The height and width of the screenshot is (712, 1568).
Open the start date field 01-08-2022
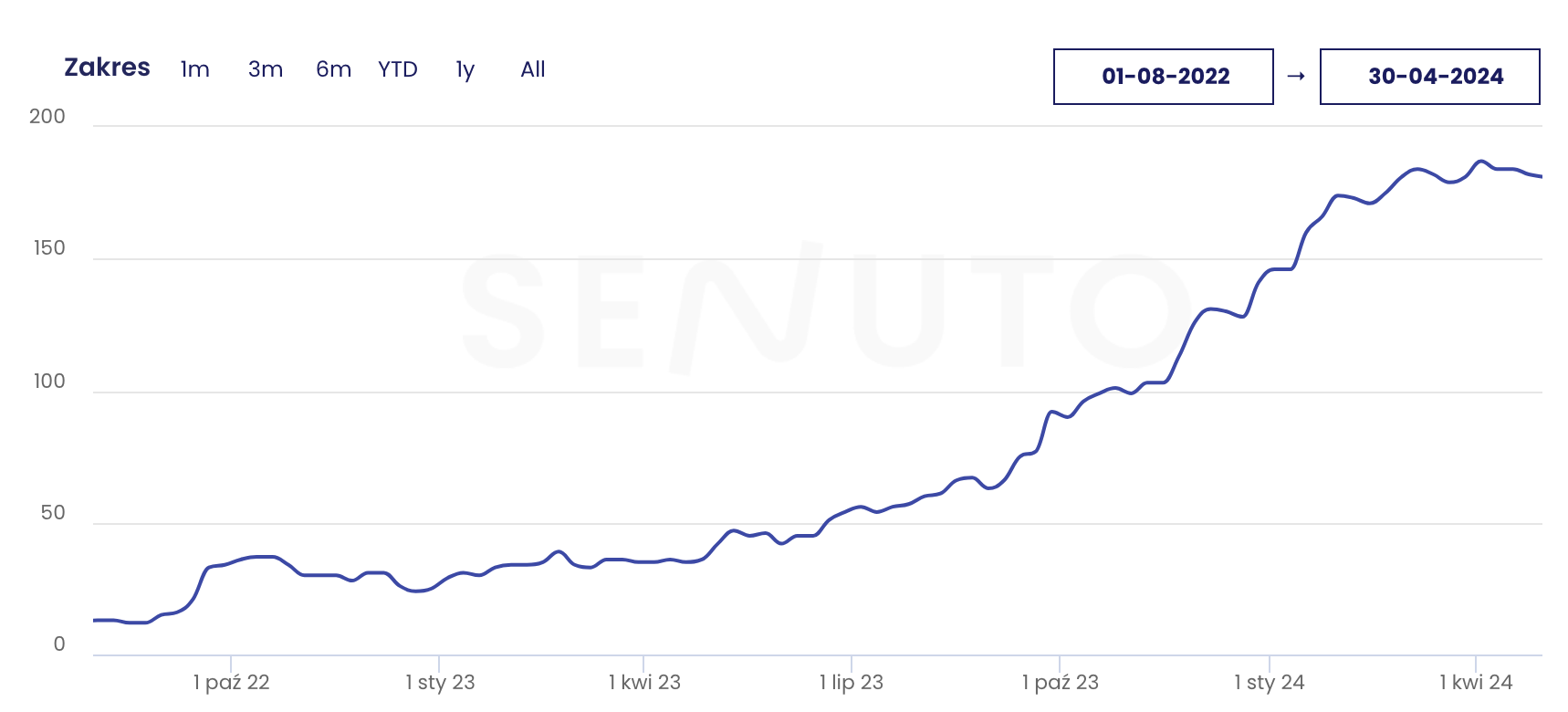click(1164, 77)
